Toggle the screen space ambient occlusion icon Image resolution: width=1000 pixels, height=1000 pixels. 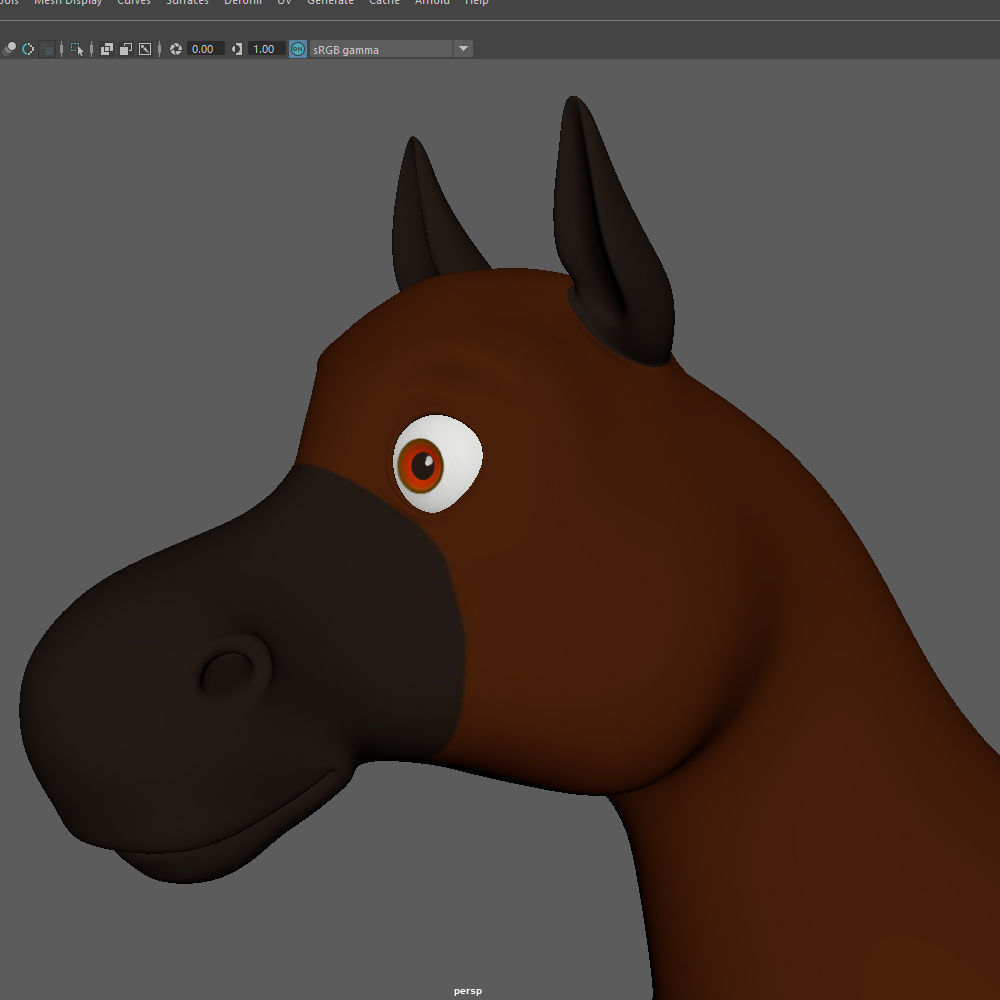coord(10,49)
